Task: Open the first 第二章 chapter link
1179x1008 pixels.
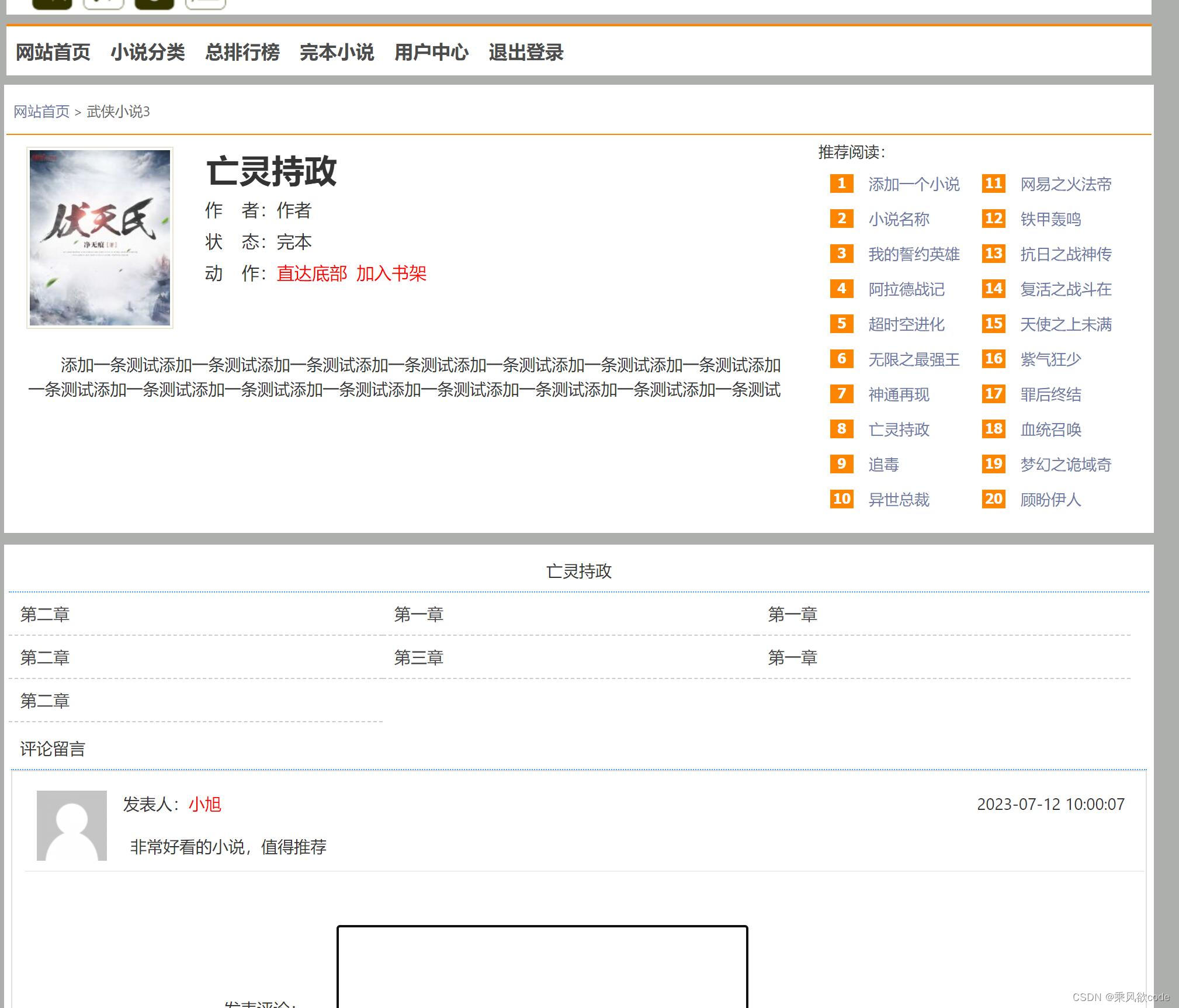Action: [45, 614]
